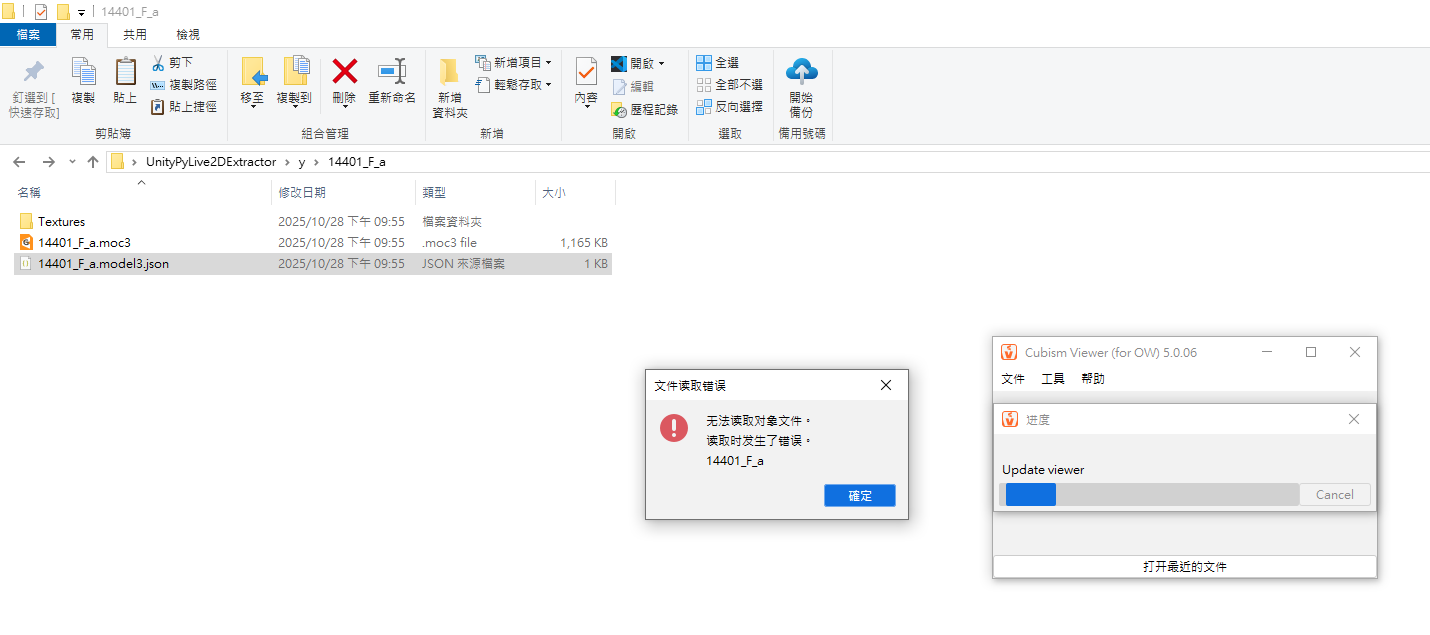Click the Start Backup cloud icon
The width and height of the screenshot is (1430, 635).
801,72
